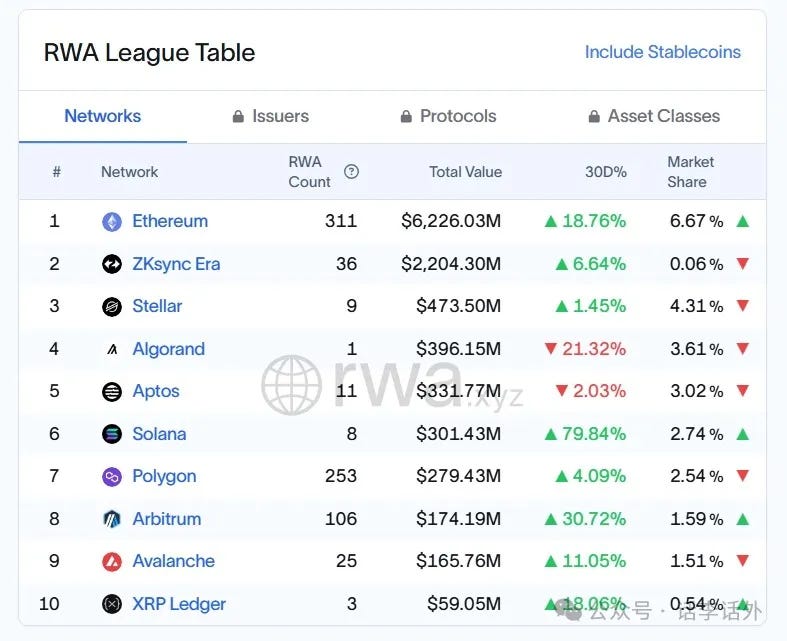Sort by the RWA Count column header
Image resolution: width=787 pixels, height=641 pixels.
pos(310,172)
